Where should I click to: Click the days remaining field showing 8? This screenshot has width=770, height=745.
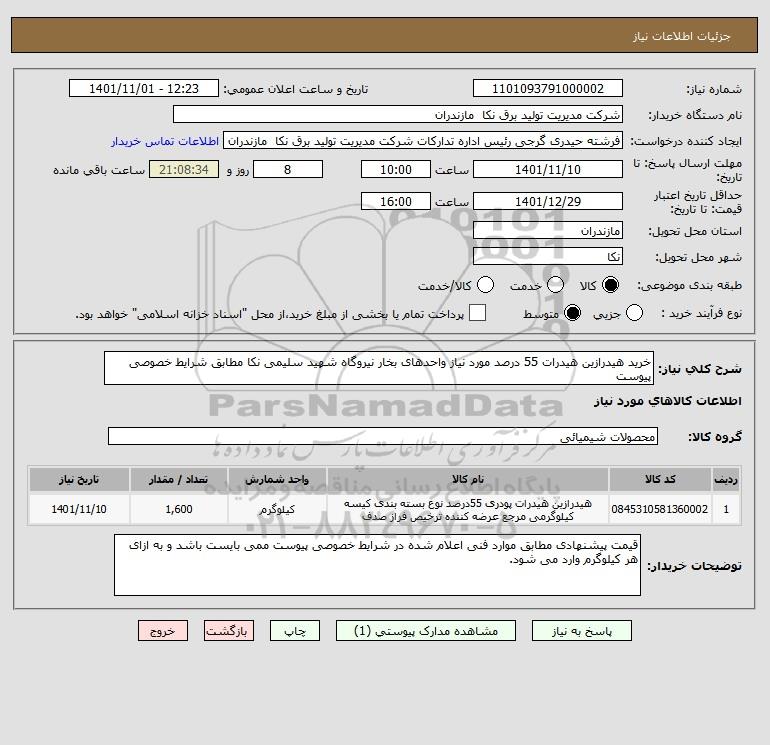pos(288,169)
